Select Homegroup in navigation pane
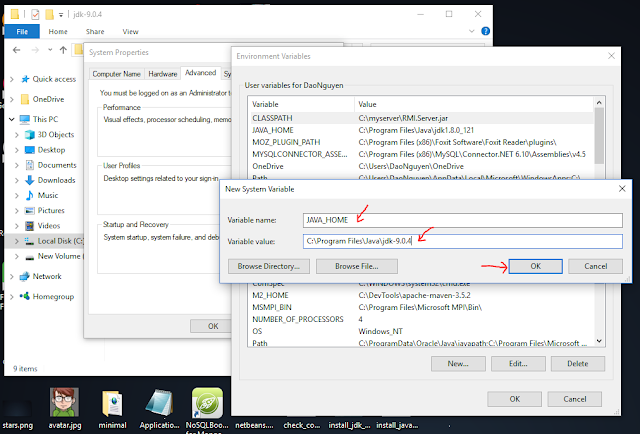 point(47,296)
